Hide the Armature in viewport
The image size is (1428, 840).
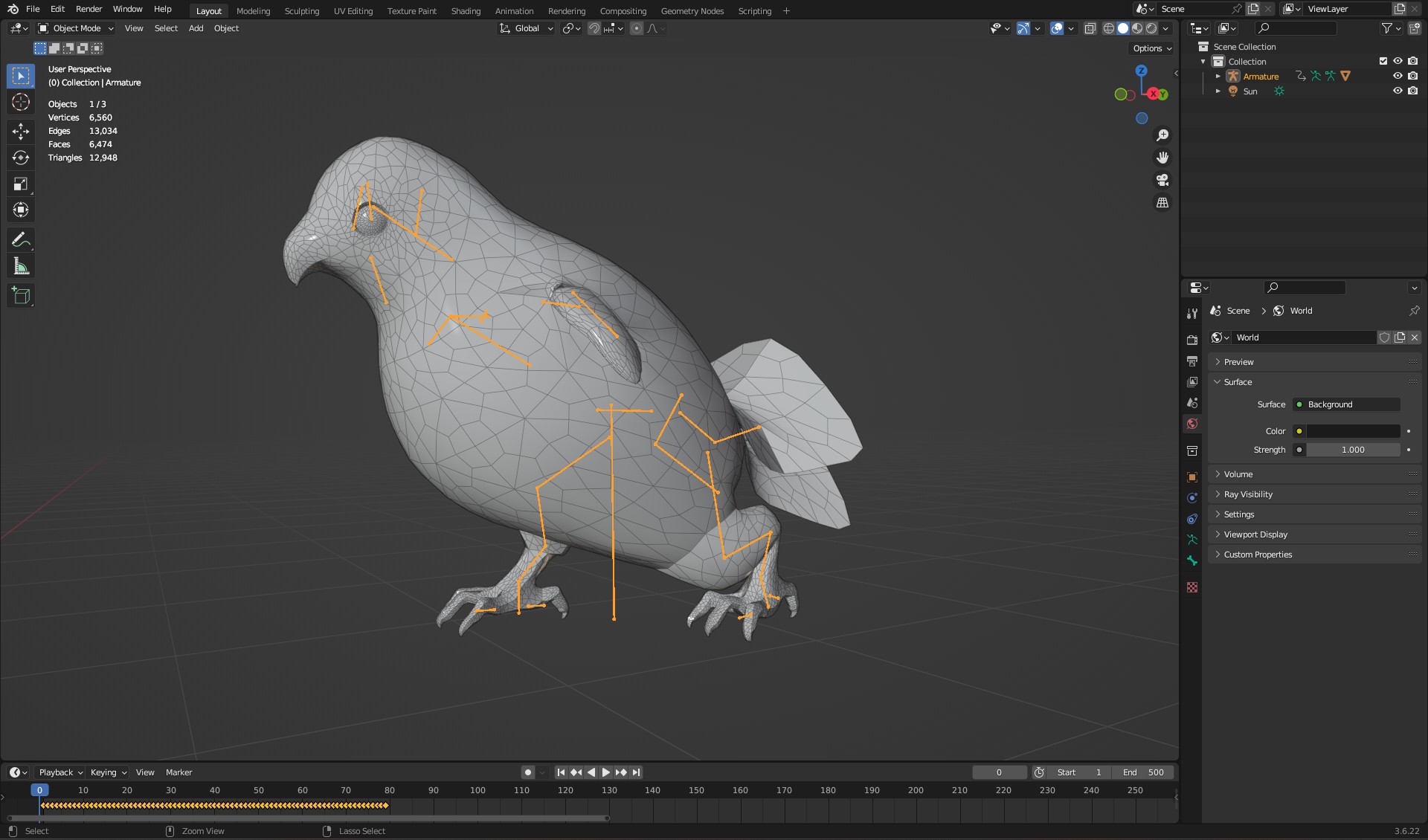coord(1398,76)
